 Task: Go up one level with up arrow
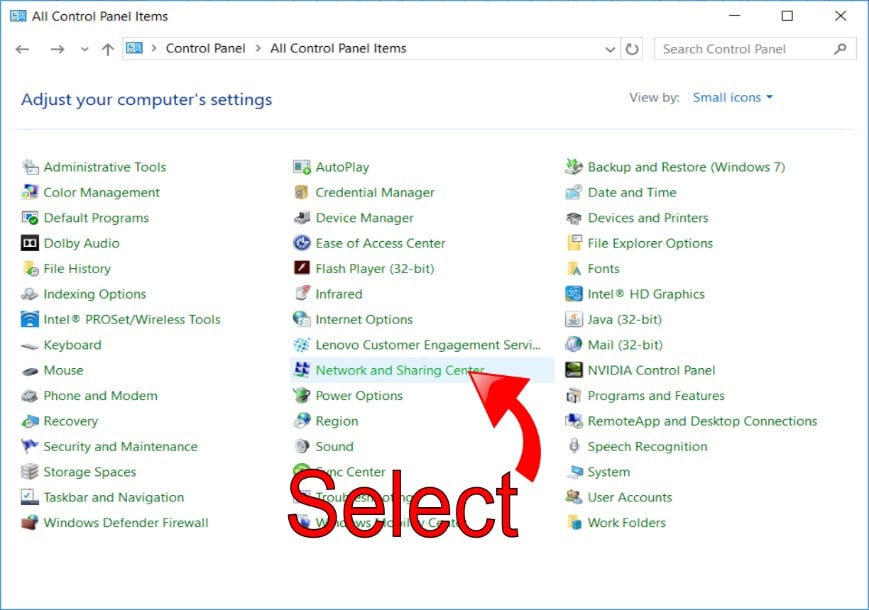108,49
